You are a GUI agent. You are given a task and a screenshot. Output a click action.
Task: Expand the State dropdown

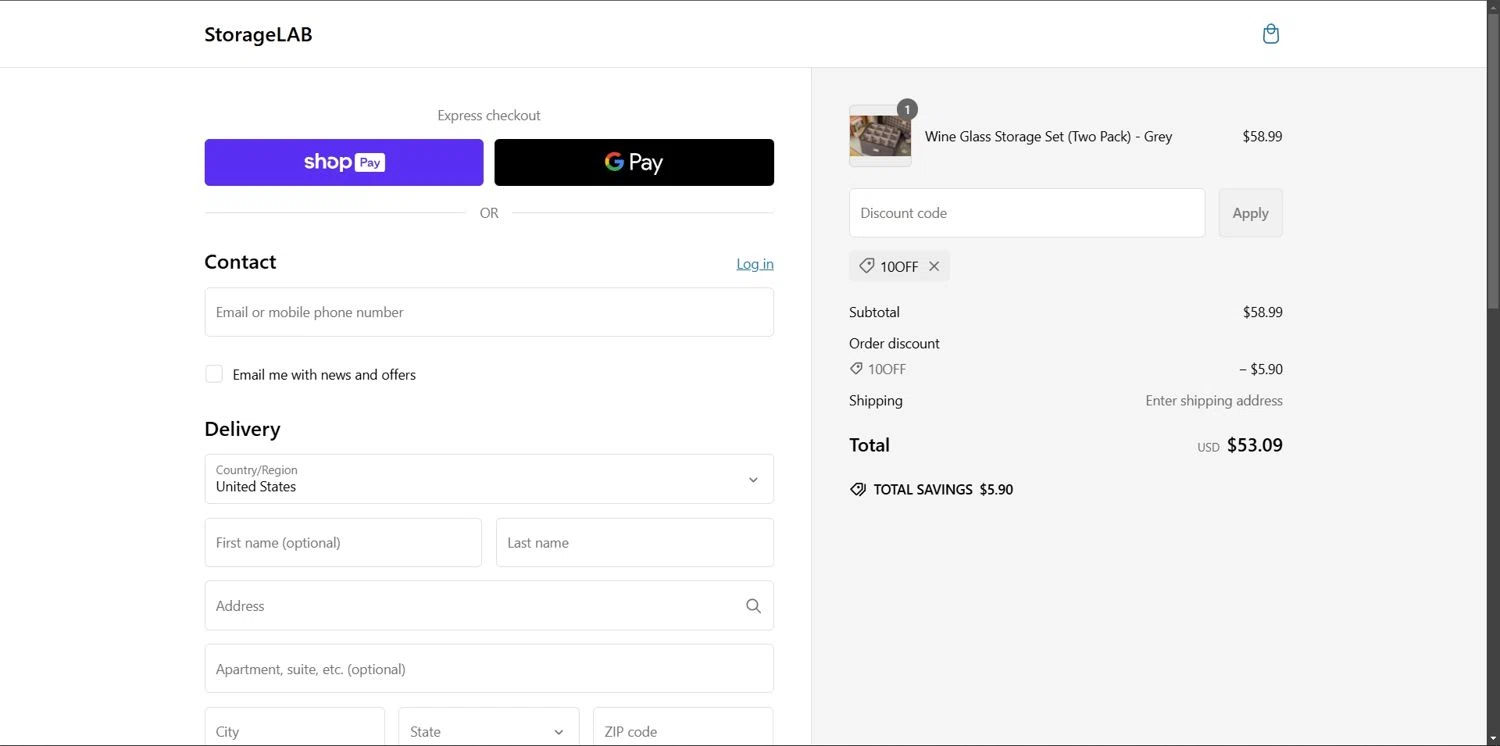pyautogui.click(x=489, y=731)
